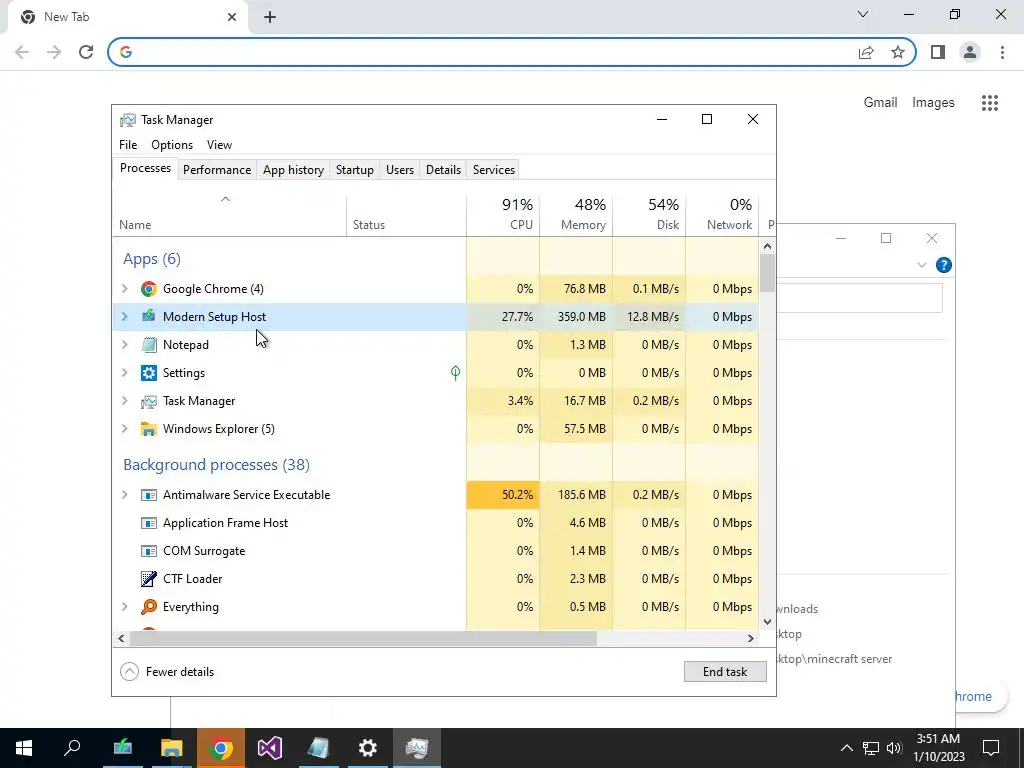
Task: Open the Chrome tab search chevron
Action: [x=863, y=14]
